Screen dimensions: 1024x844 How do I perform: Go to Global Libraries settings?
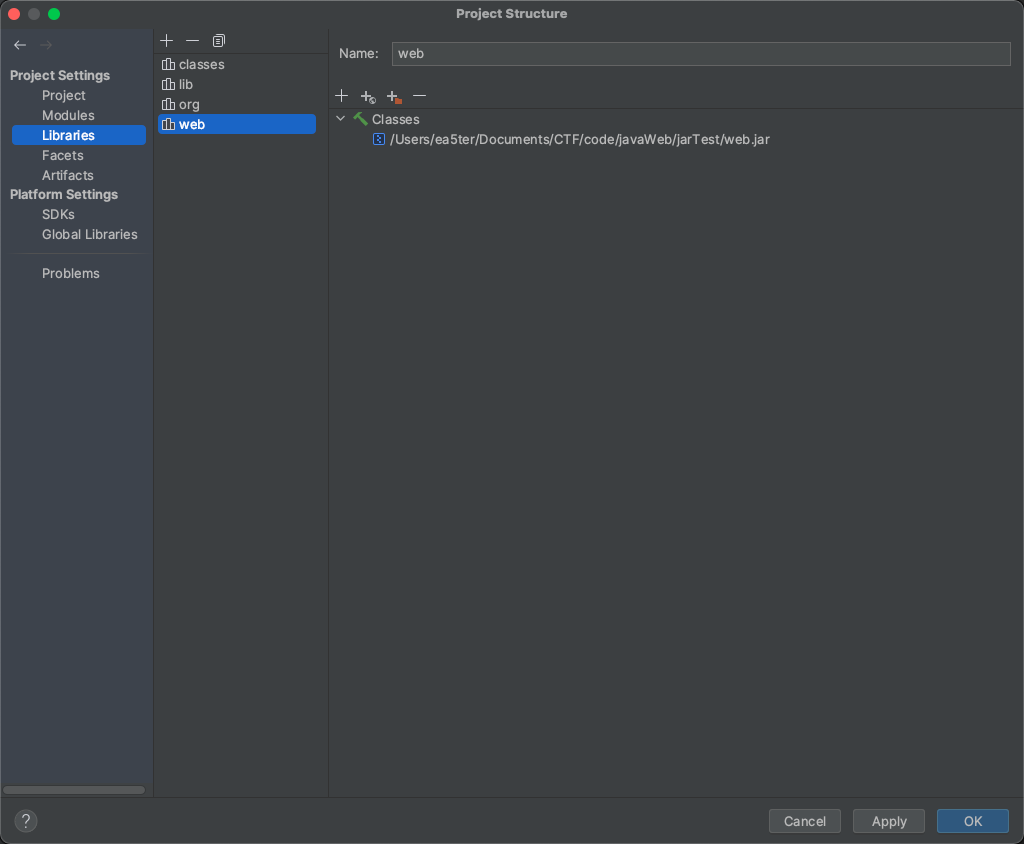click(89, 234)
